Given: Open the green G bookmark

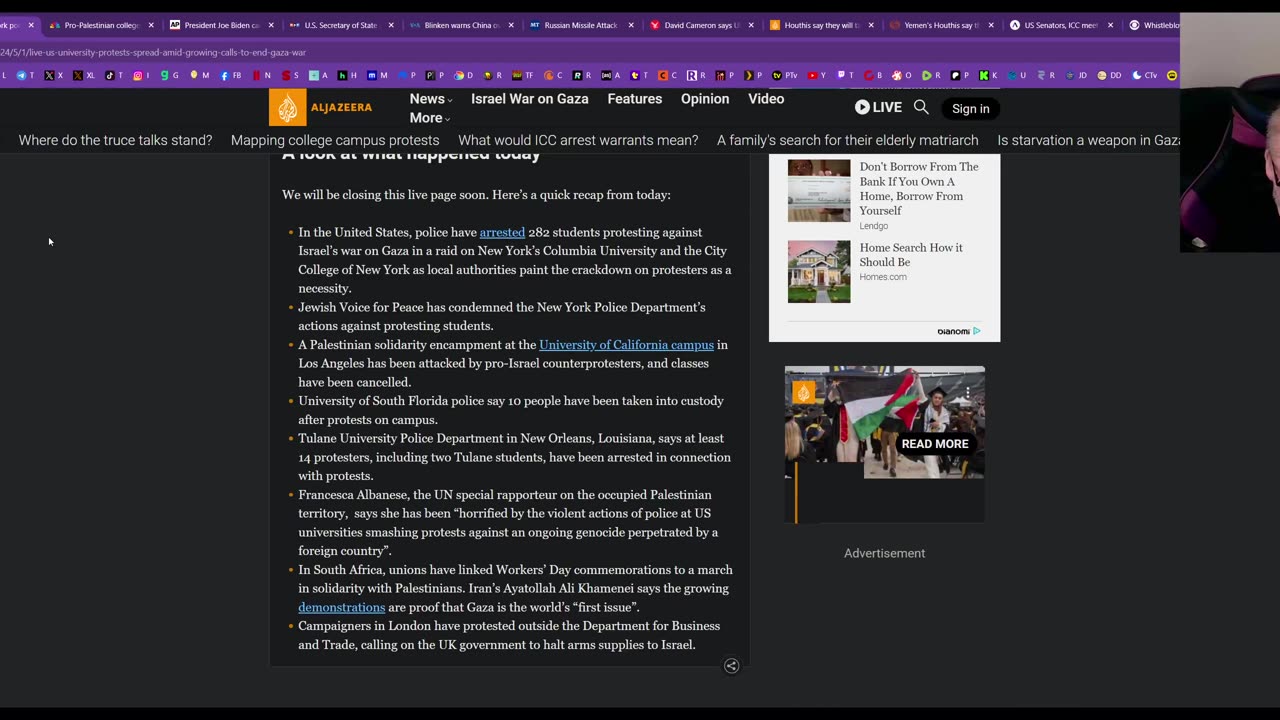Looking at the screenshot, I should coord(171,75).
